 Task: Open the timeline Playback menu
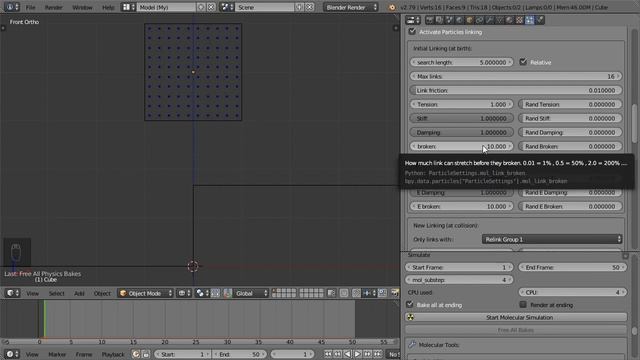coord(113,354)
